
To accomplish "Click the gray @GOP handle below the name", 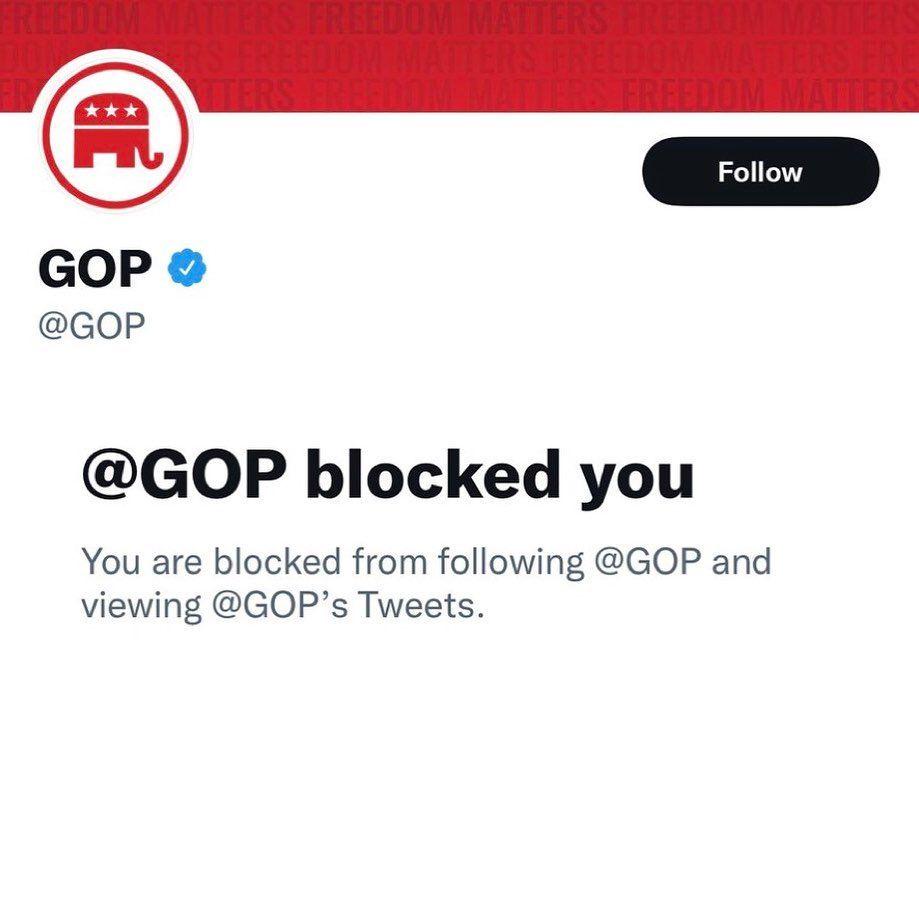I will pyautogui.click(x=92, y=326).
